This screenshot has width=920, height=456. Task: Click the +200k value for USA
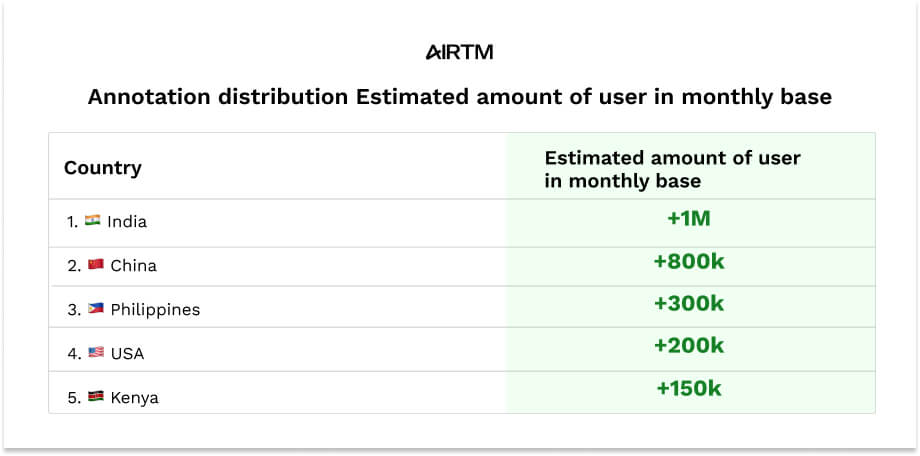coord(688,345)
